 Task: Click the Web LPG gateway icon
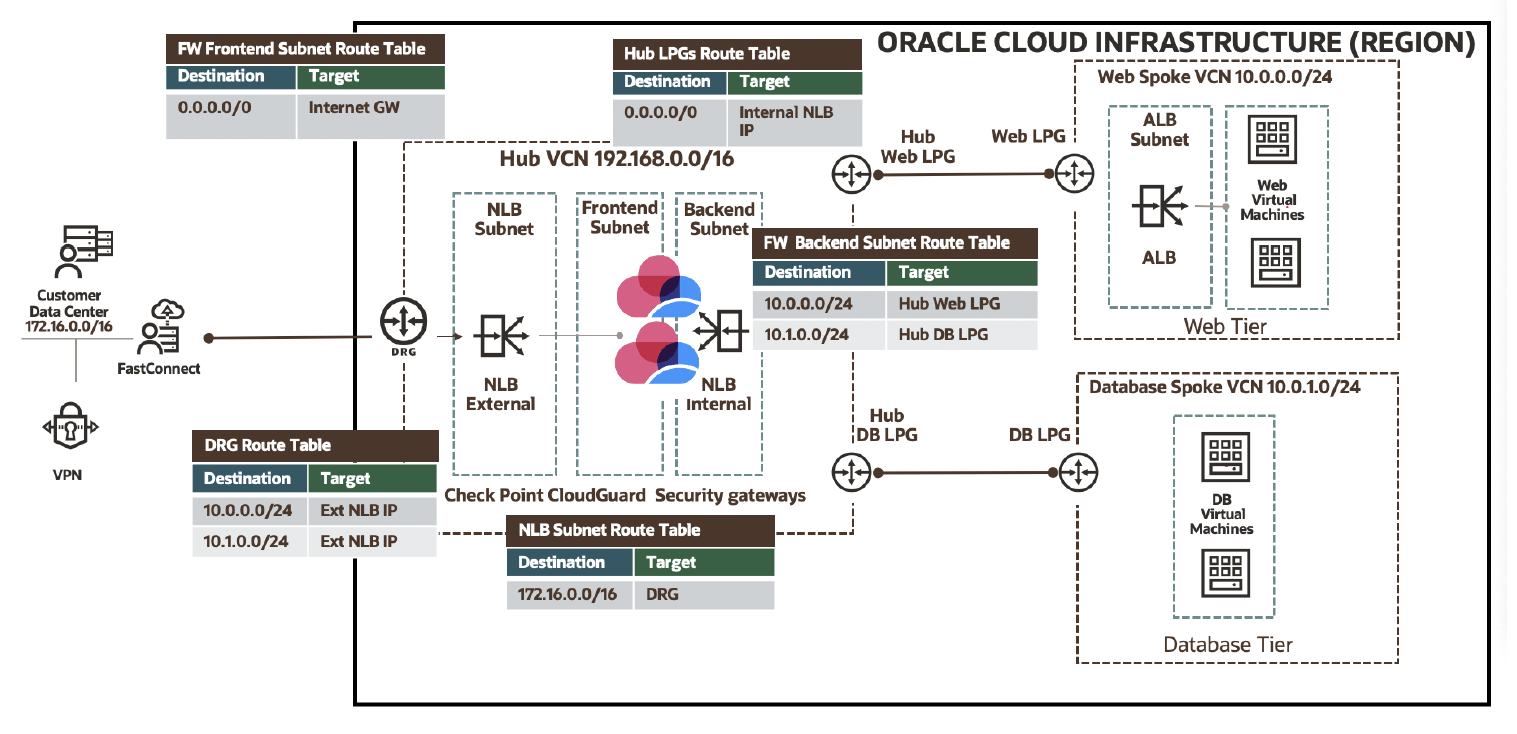[x=1075, y=173]
